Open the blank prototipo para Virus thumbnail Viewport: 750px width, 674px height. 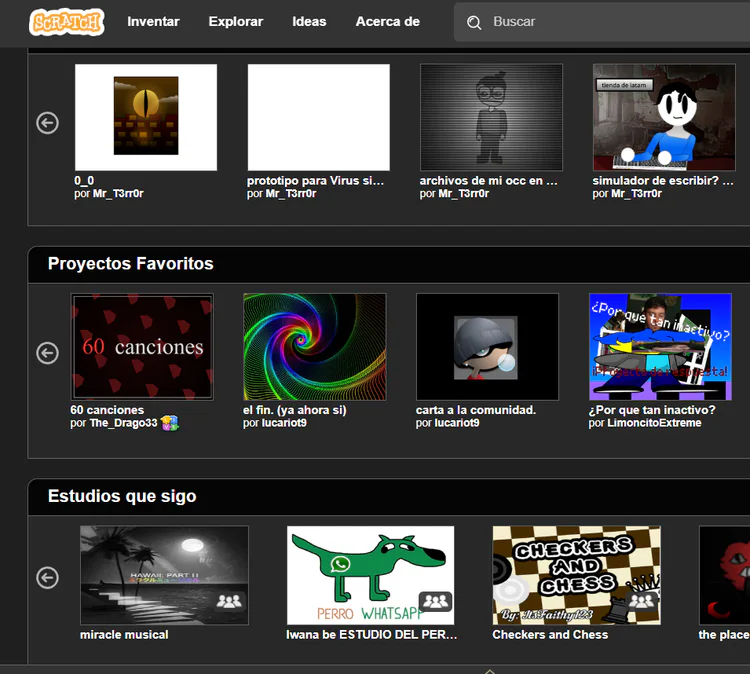pos(319,117)
